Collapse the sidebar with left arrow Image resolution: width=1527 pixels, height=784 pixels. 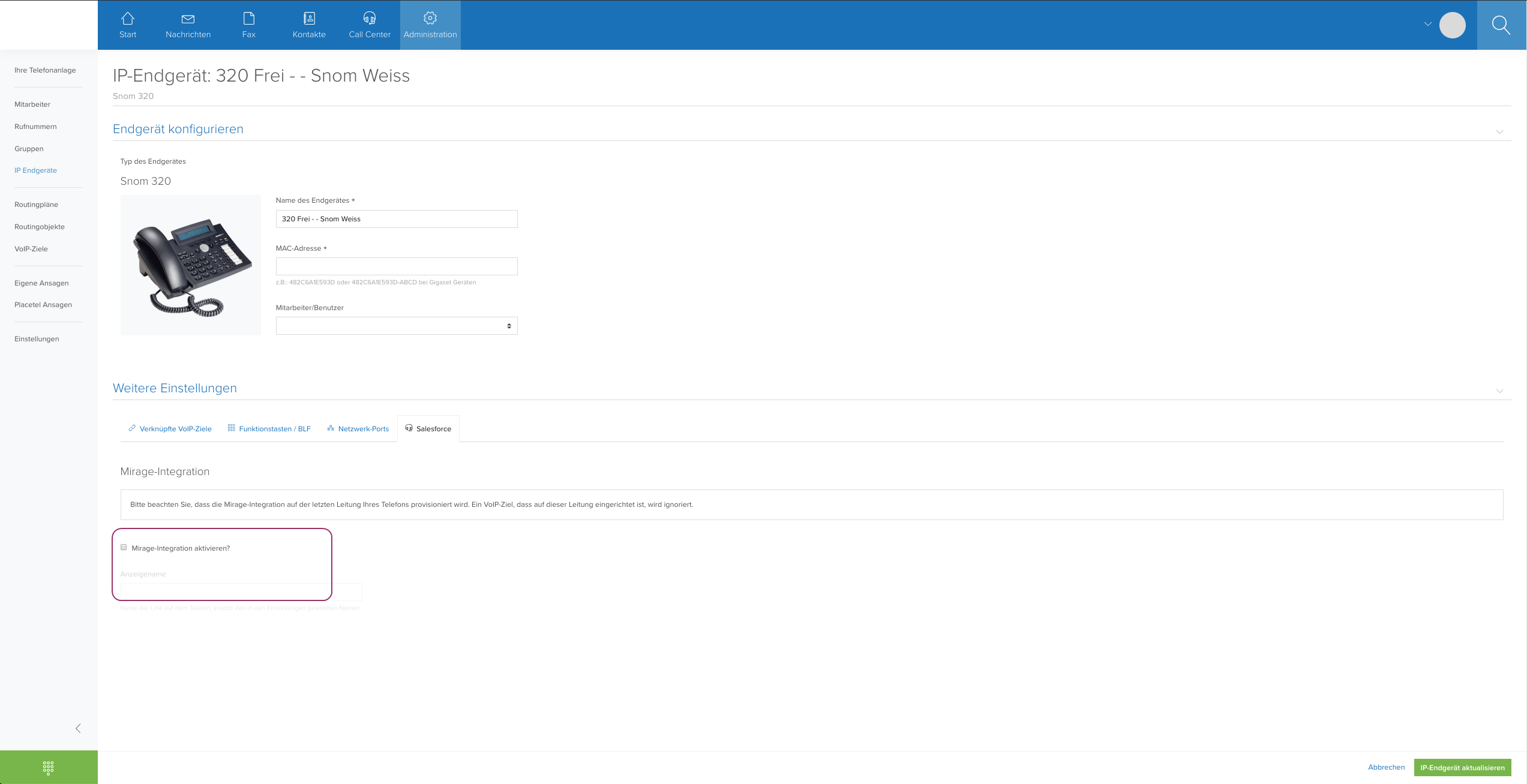pos(78,728)
